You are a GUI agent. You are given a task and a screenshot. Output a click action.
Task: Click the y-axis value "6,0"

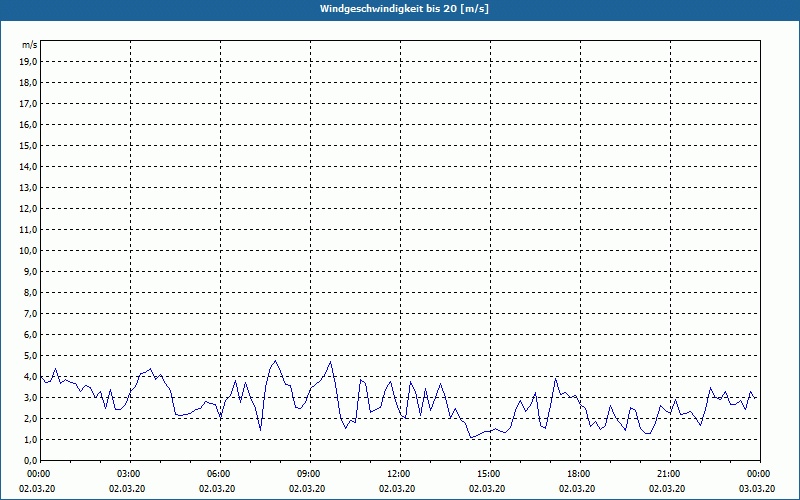(x=30, y=335)
